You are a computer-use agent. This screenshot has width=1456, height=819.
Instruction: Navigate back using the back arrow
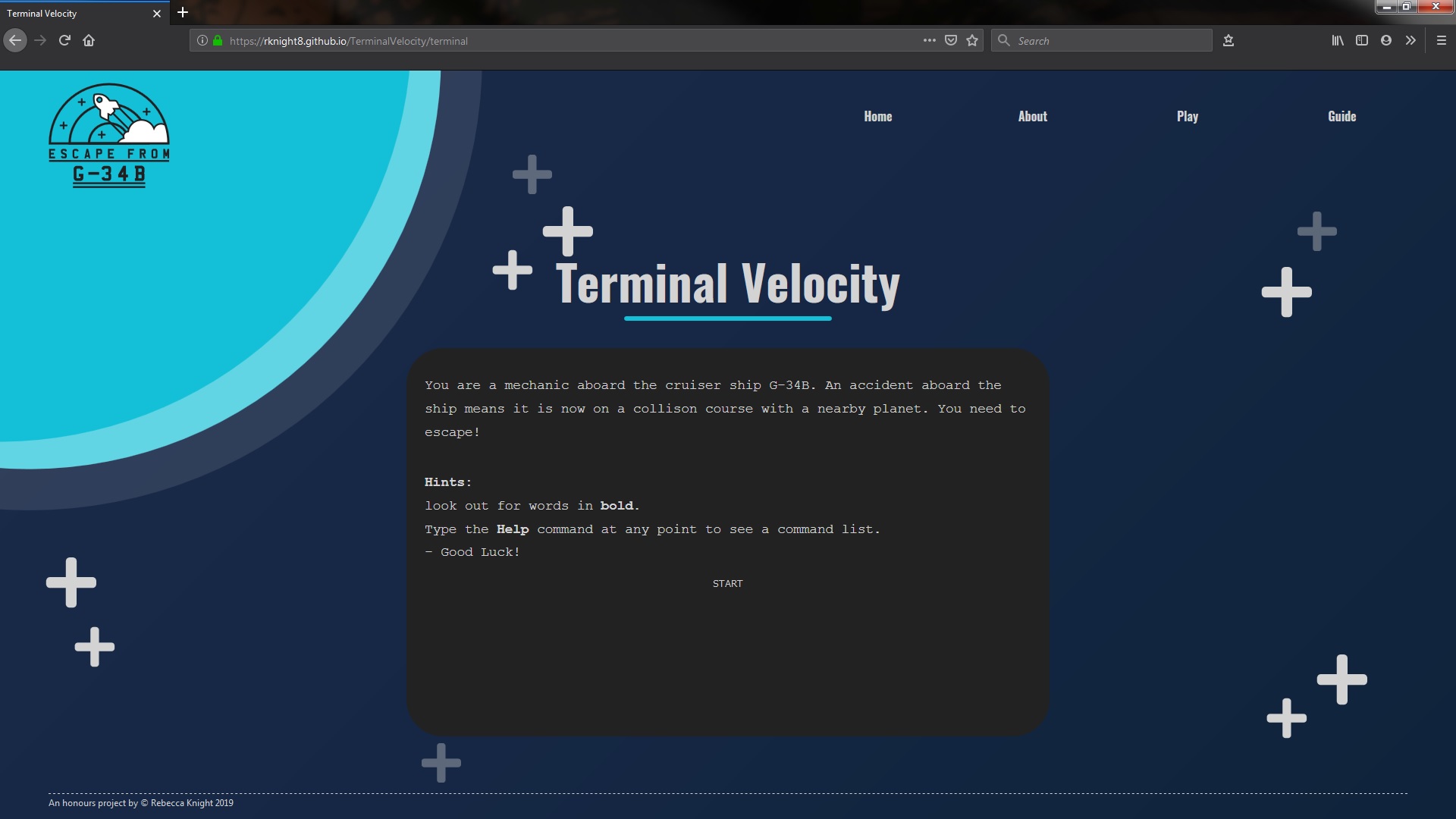click(x=14, y=39)
